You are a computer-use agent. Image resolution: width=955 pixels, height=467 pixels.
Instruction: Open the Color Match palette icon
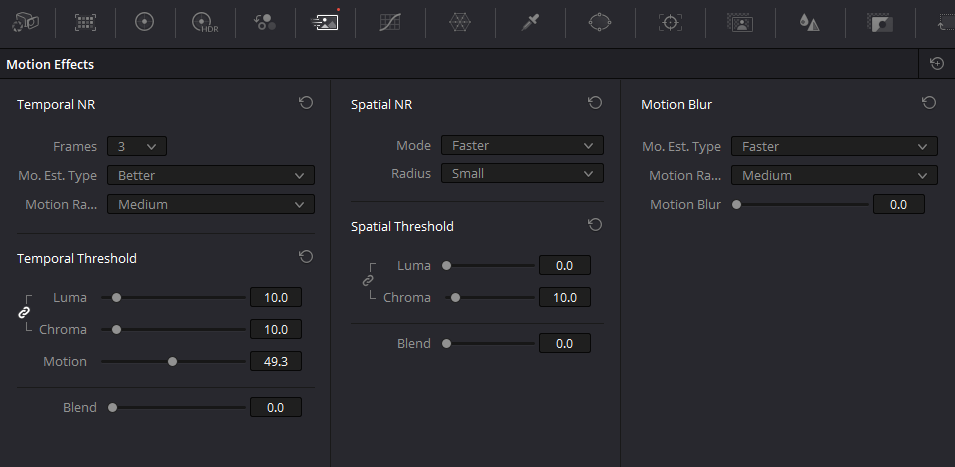coord(85,23)
